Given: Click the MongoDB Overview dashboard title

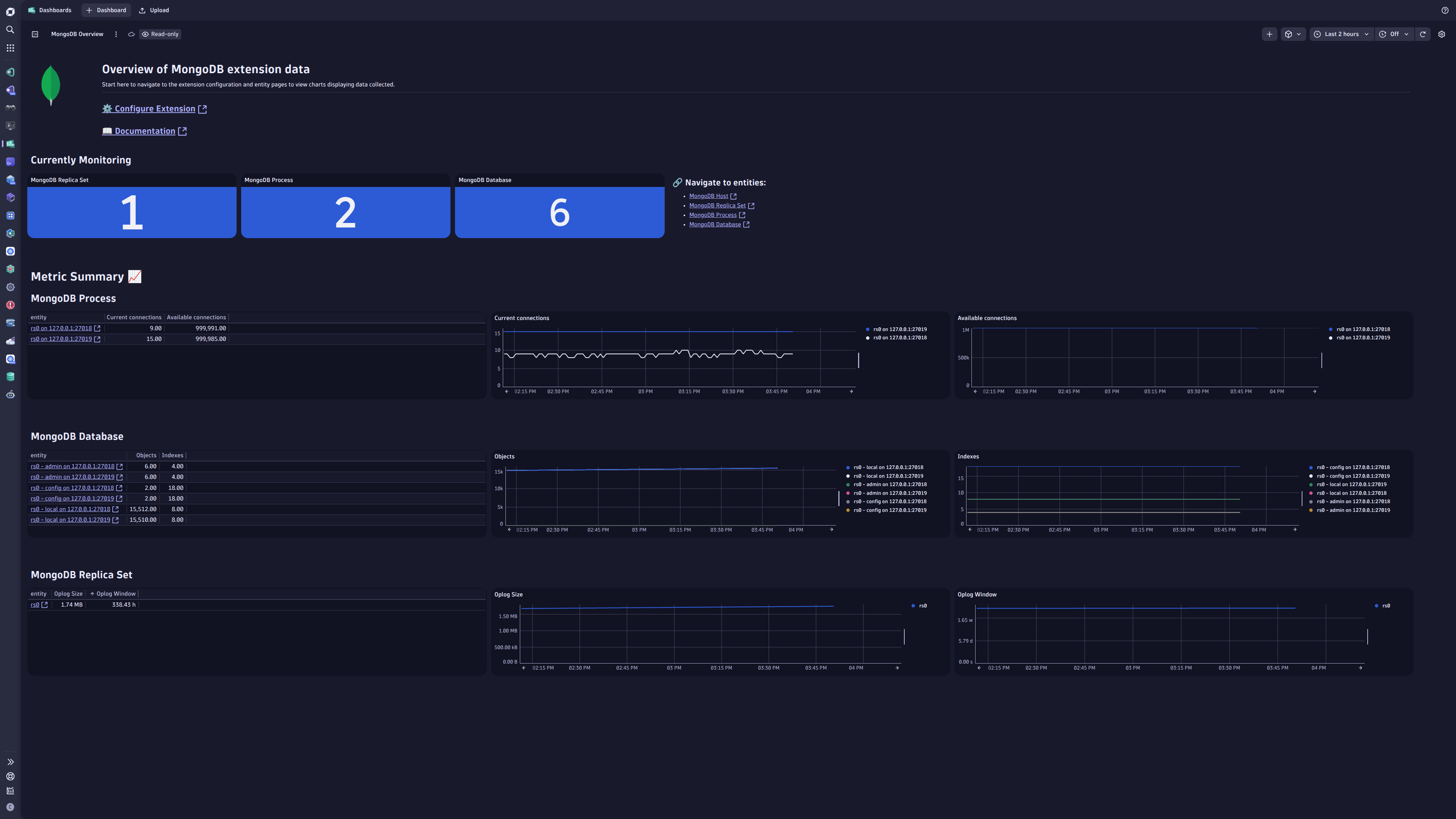Looking at the screenshot, I should click(x=77, y=34).
